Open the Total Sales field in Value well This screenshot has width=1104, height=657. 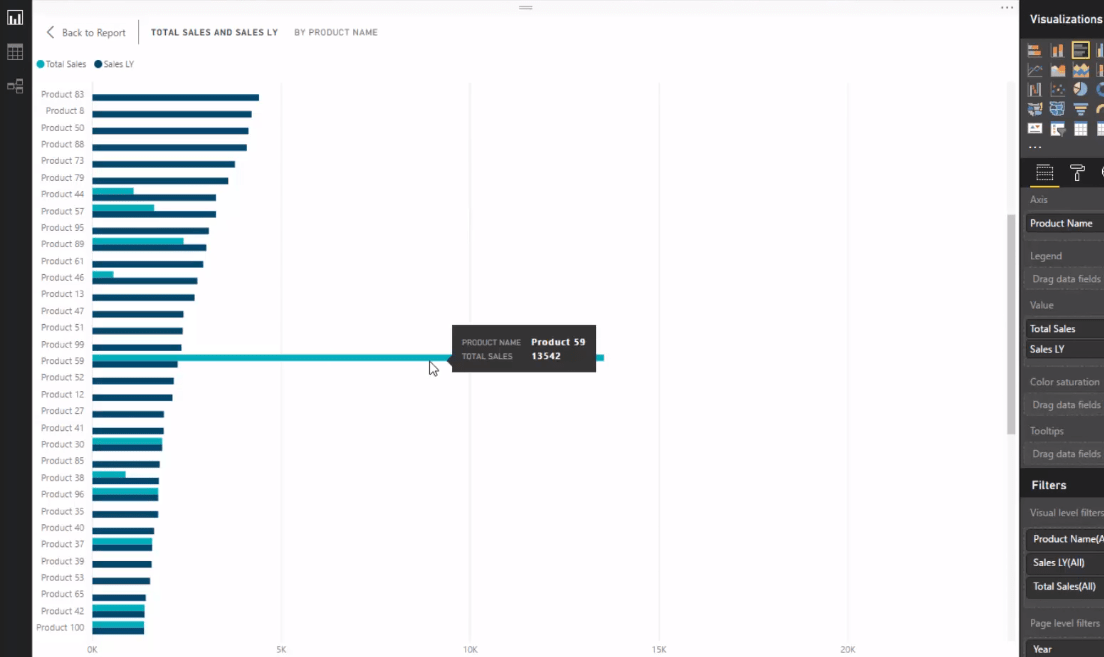click(1065, 329)
